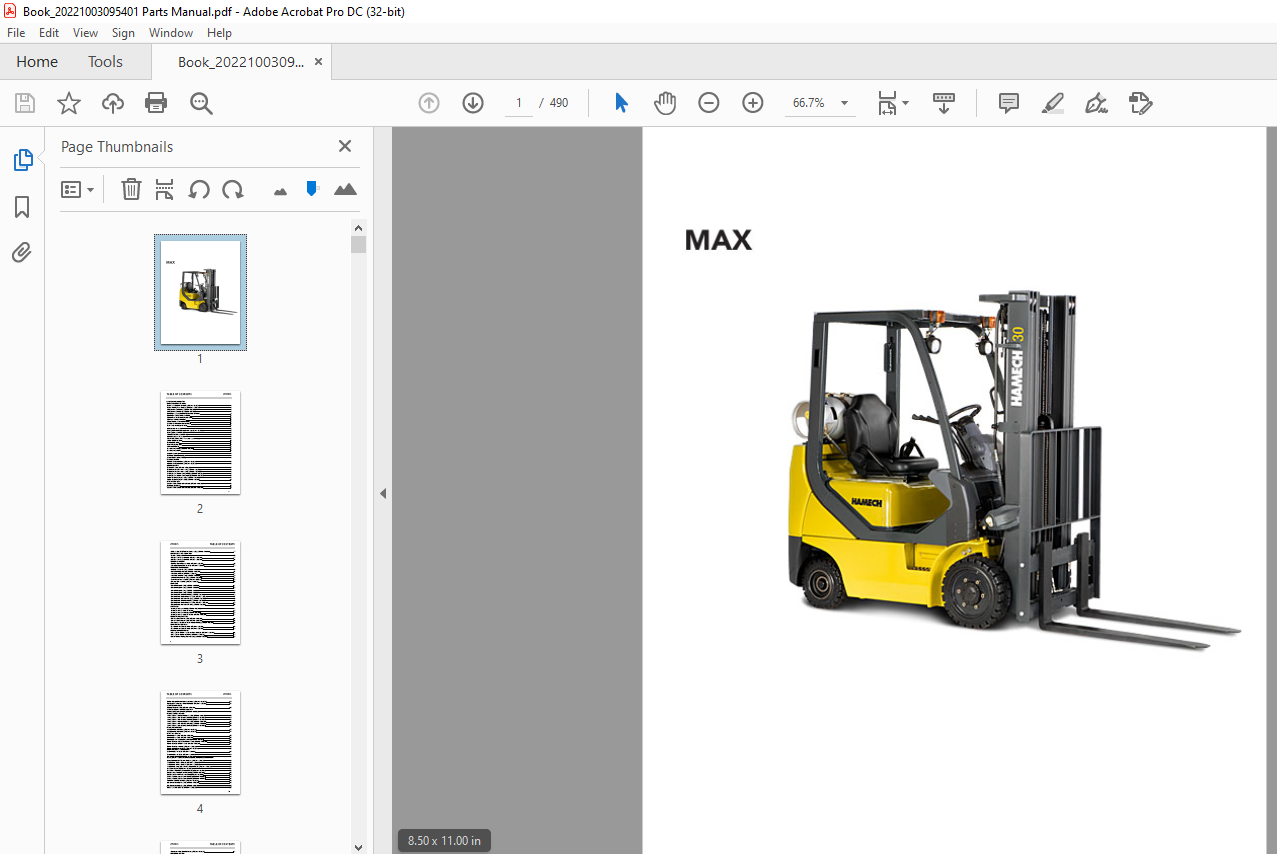Viewport: 1277px width, 854px height.
Task: Open the File menu
Action: [x=16, y=33]
